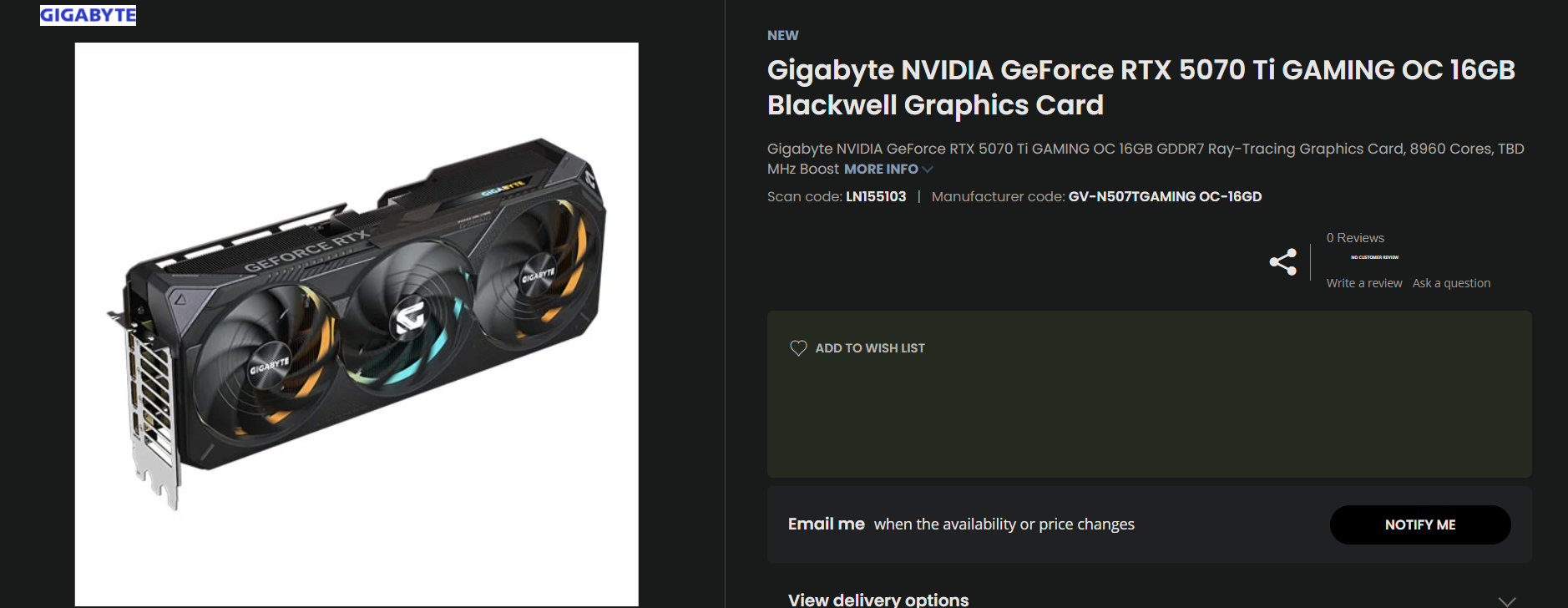Click the 0 Reviews count
This screenshot has height=608, width=1568.
coord(1355,238)
